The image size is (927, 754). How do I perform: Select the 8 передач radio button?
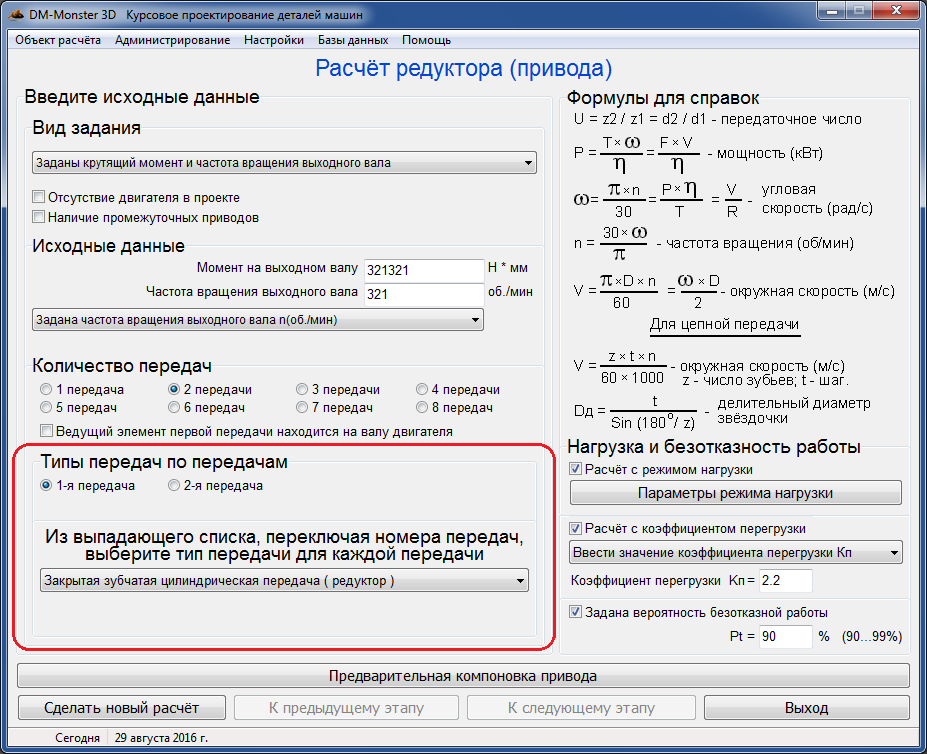pyautogui.click(x=422, y=407)
